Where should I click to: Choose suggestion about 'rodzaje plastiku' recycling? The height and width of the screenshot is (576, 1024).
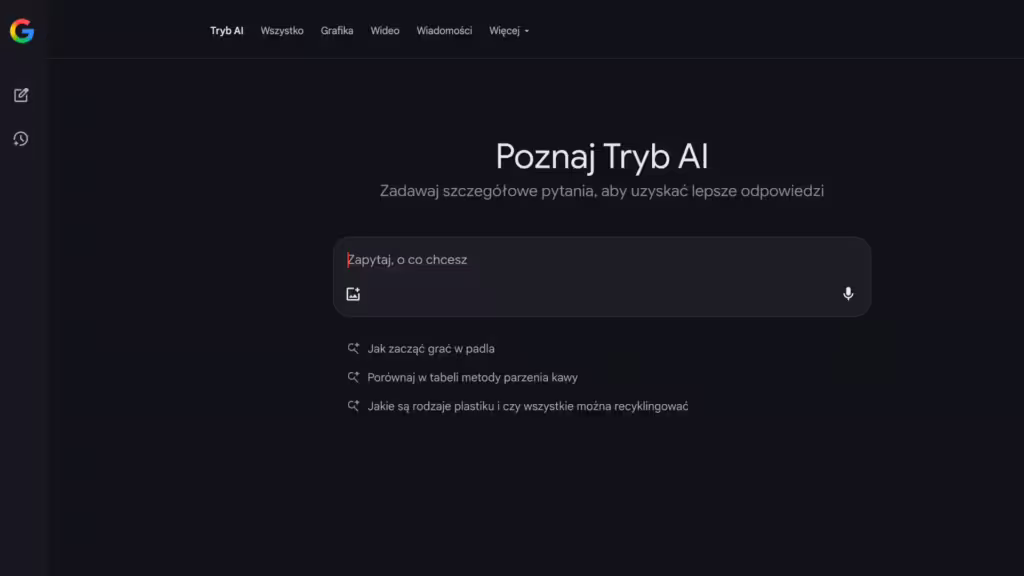(x=528, y=406)
